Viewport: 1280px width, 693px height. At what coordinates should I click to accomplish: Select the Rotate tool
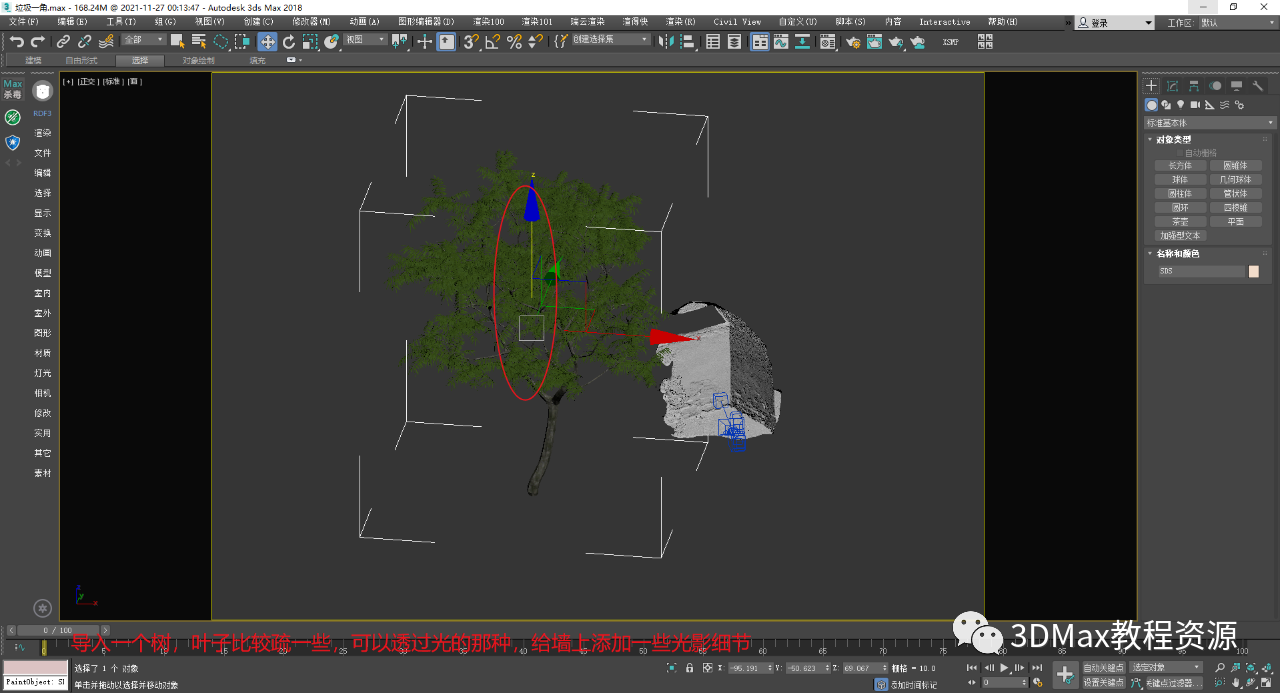(x=289, y=41)
